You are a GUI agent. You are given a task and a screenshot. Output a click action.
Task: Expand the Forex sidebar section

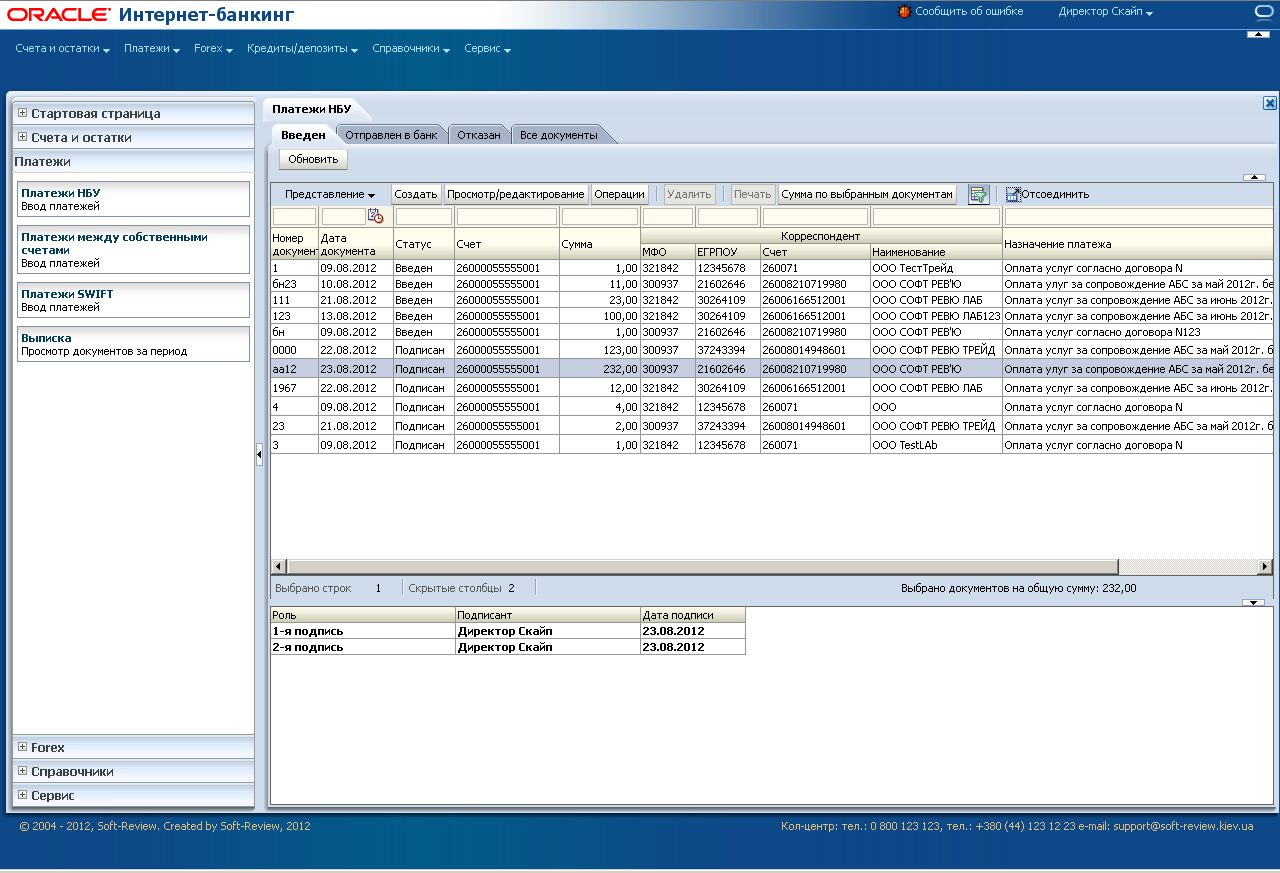point(22,747)
